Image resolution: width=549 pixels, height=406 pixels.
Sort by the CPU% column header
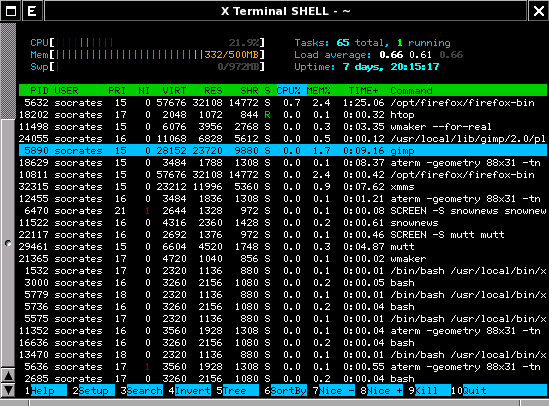pyautogui.click(x=289, y=91)
